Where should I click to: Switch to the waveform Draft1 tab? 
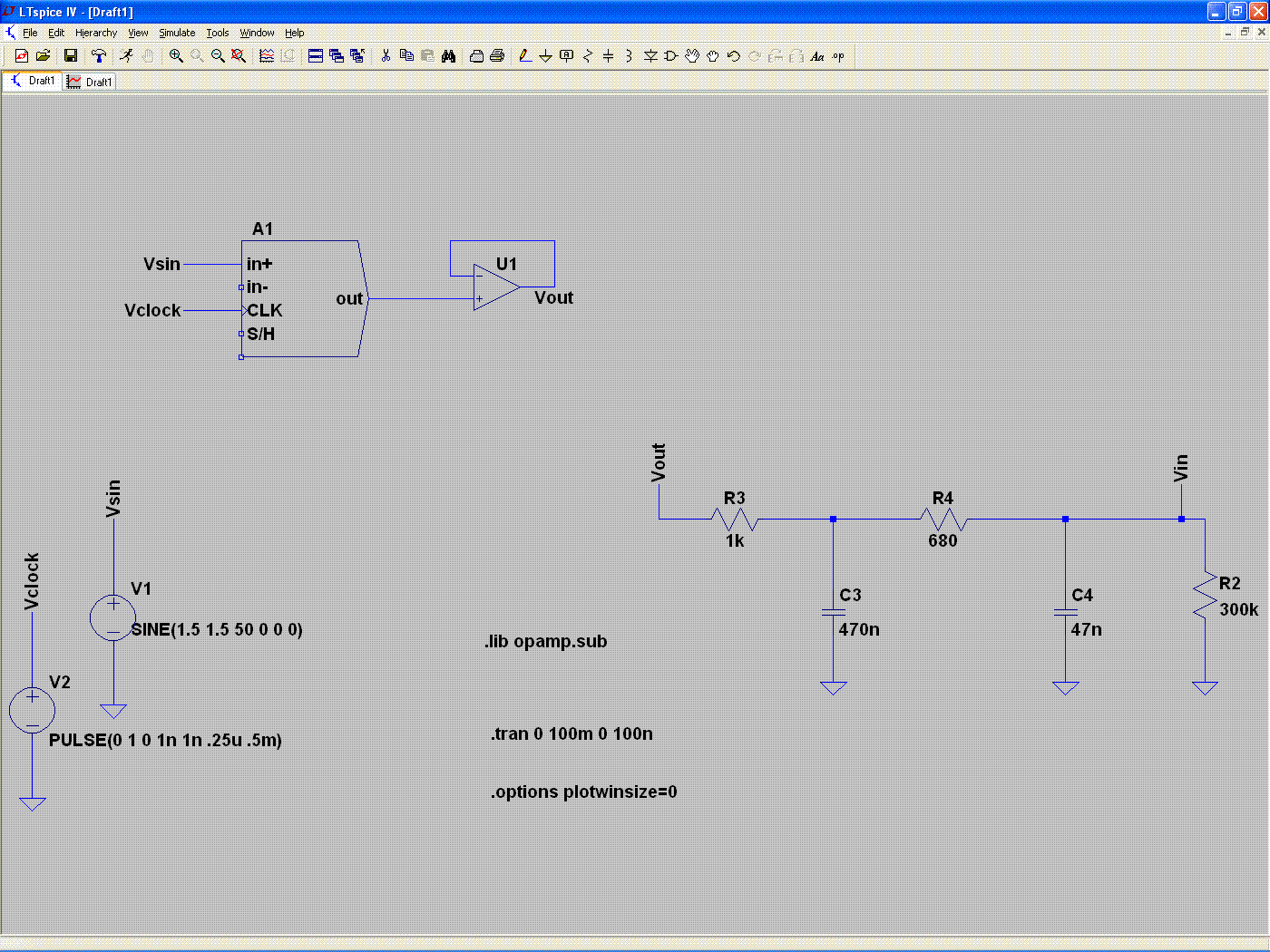(90, 82)
